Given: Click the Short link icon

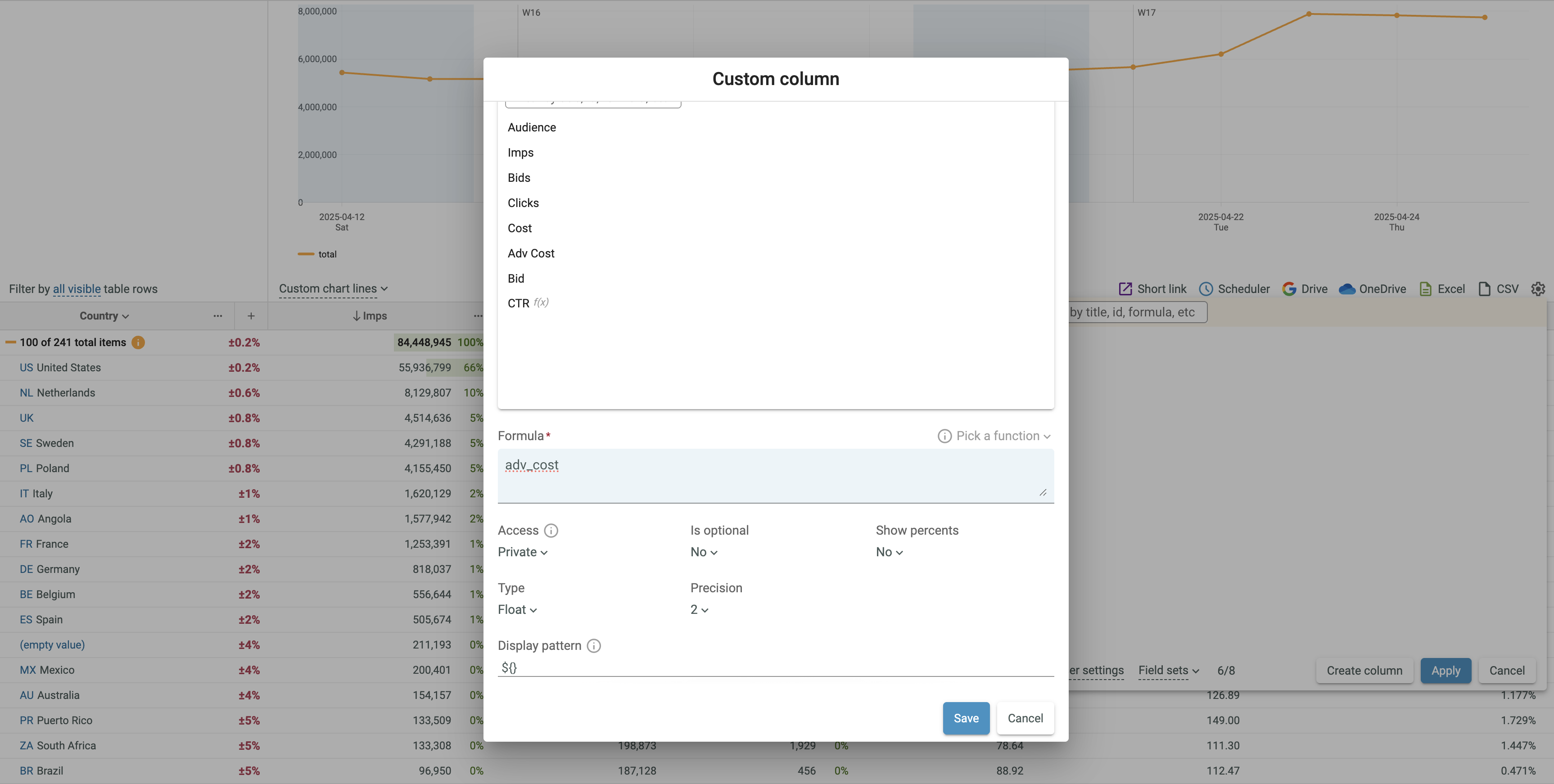Looking at the screenshot, I should point(1125,289).
